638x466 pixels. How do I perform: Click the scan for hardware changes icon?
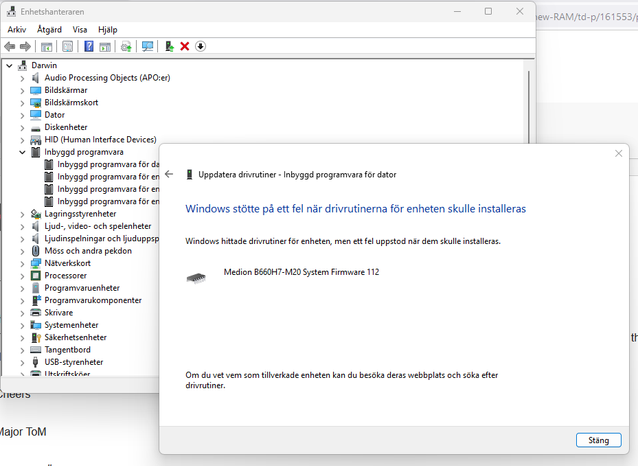[x=147, y=46]
